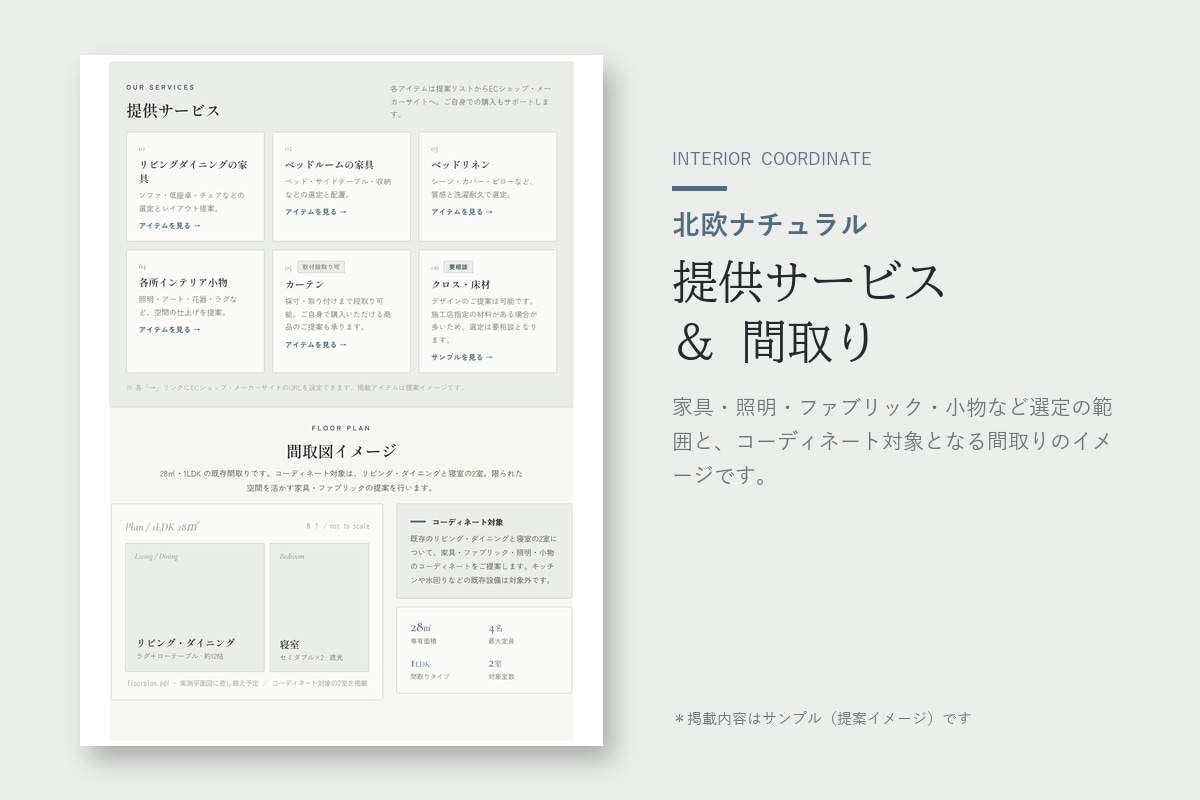The image size is (1200, 800).
Task: Click the ベッドリネン card title
Action: click(460, 164)
